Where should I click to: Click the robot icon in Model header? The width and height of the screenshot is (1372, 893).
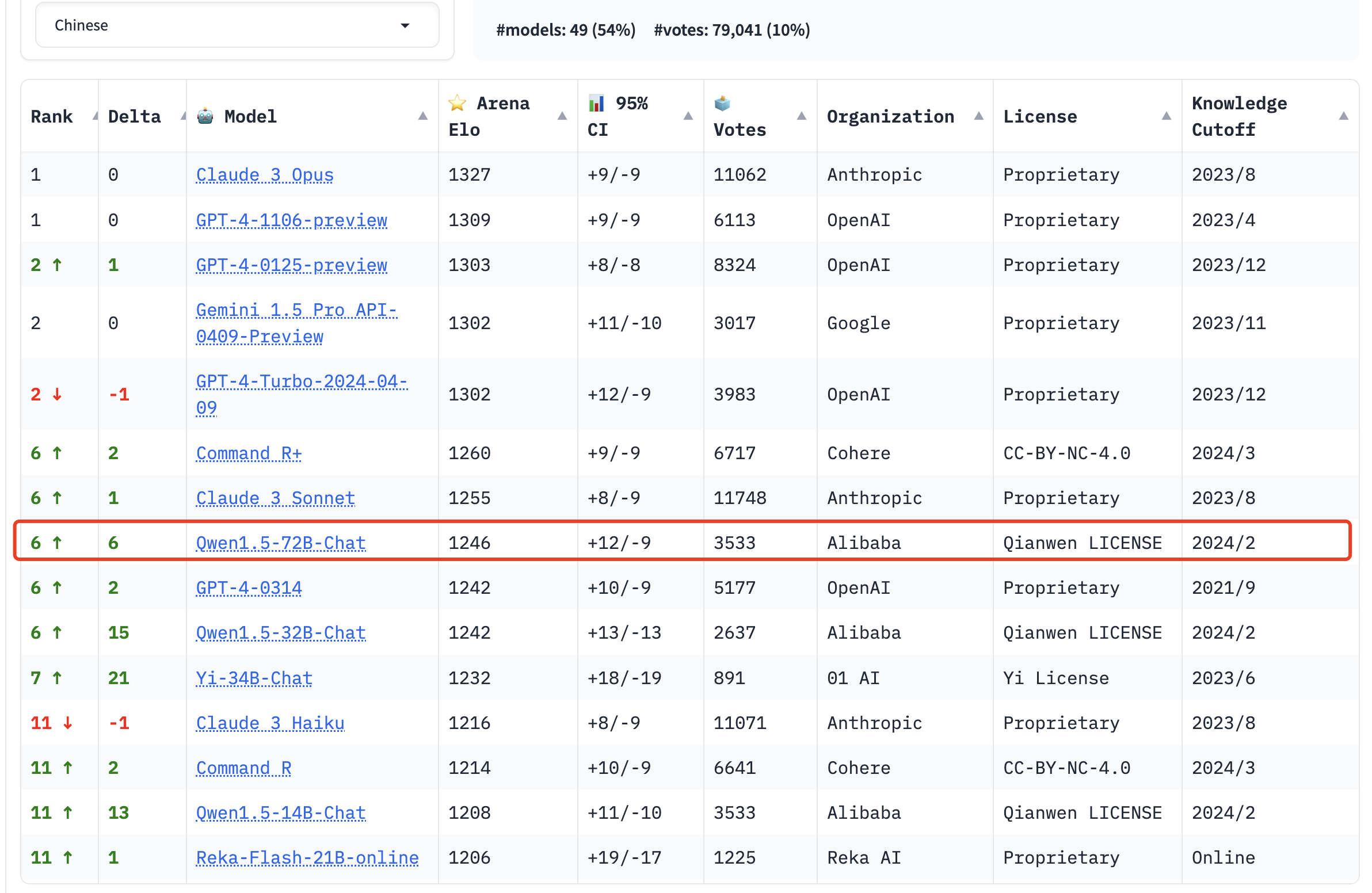(x=205, y=116)
